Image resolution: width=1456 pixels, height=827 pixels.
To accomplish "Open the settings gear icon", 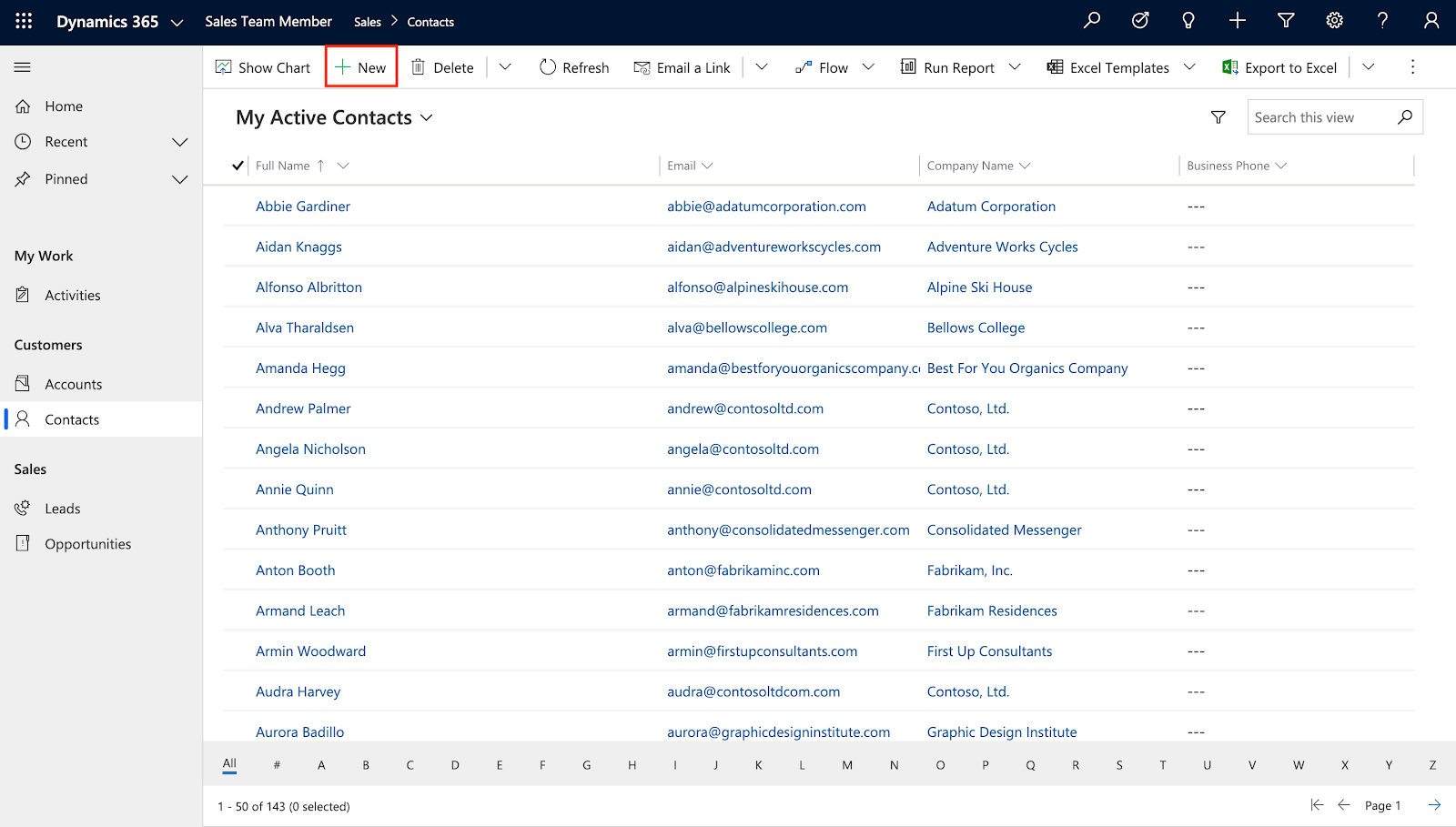I will [1334, 20].
